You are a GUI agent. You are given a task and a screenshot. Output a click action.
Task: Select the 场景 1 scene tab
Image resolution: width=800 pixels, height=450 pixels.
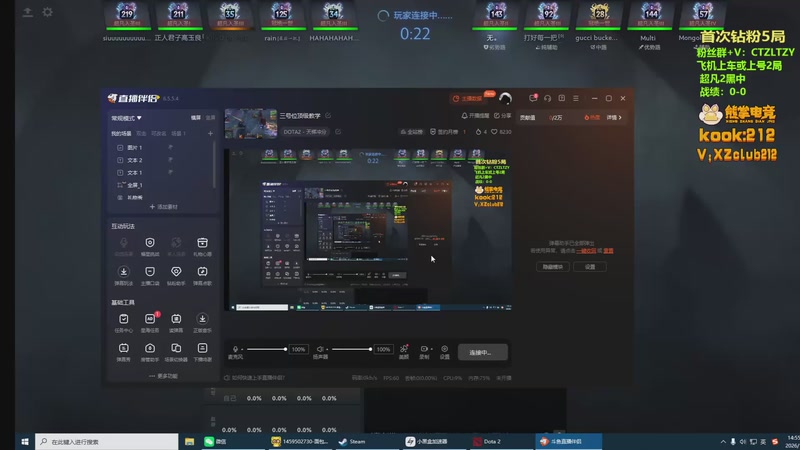179,134
